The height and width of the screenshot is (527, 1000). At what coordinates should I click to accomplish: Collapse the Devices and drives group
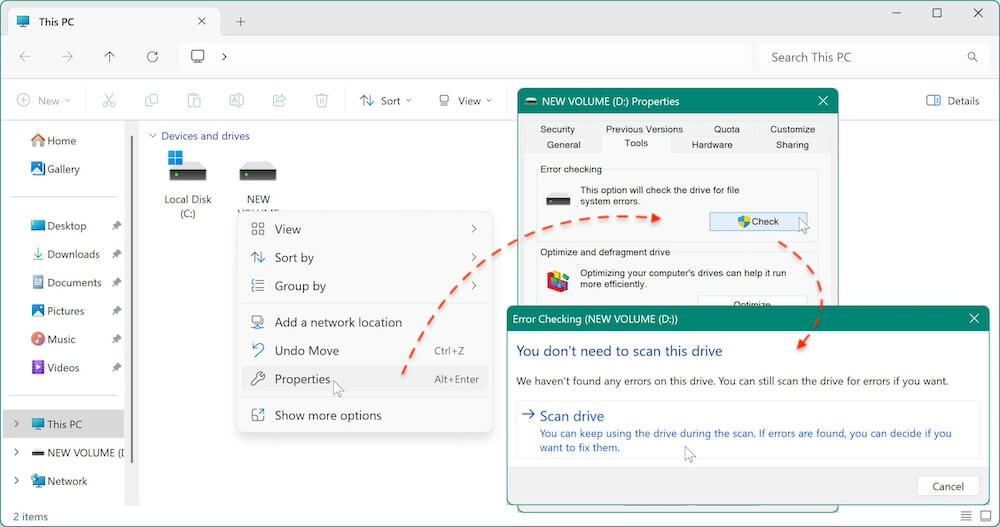coord(152,136)
